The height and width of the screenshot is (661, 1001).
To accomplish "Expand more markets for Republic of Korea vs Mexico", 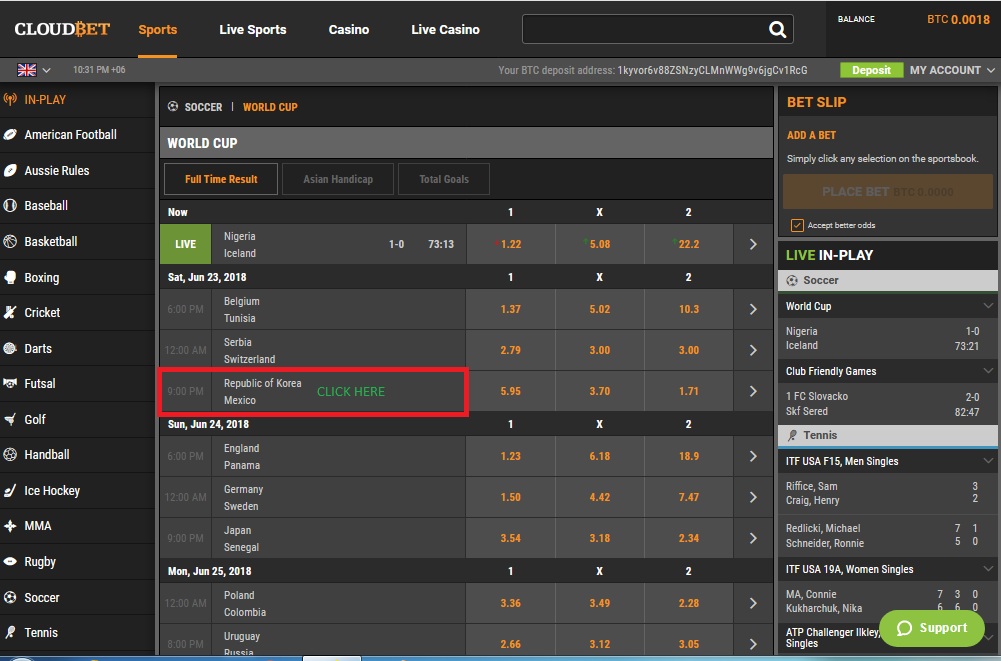I will point(753,391).
